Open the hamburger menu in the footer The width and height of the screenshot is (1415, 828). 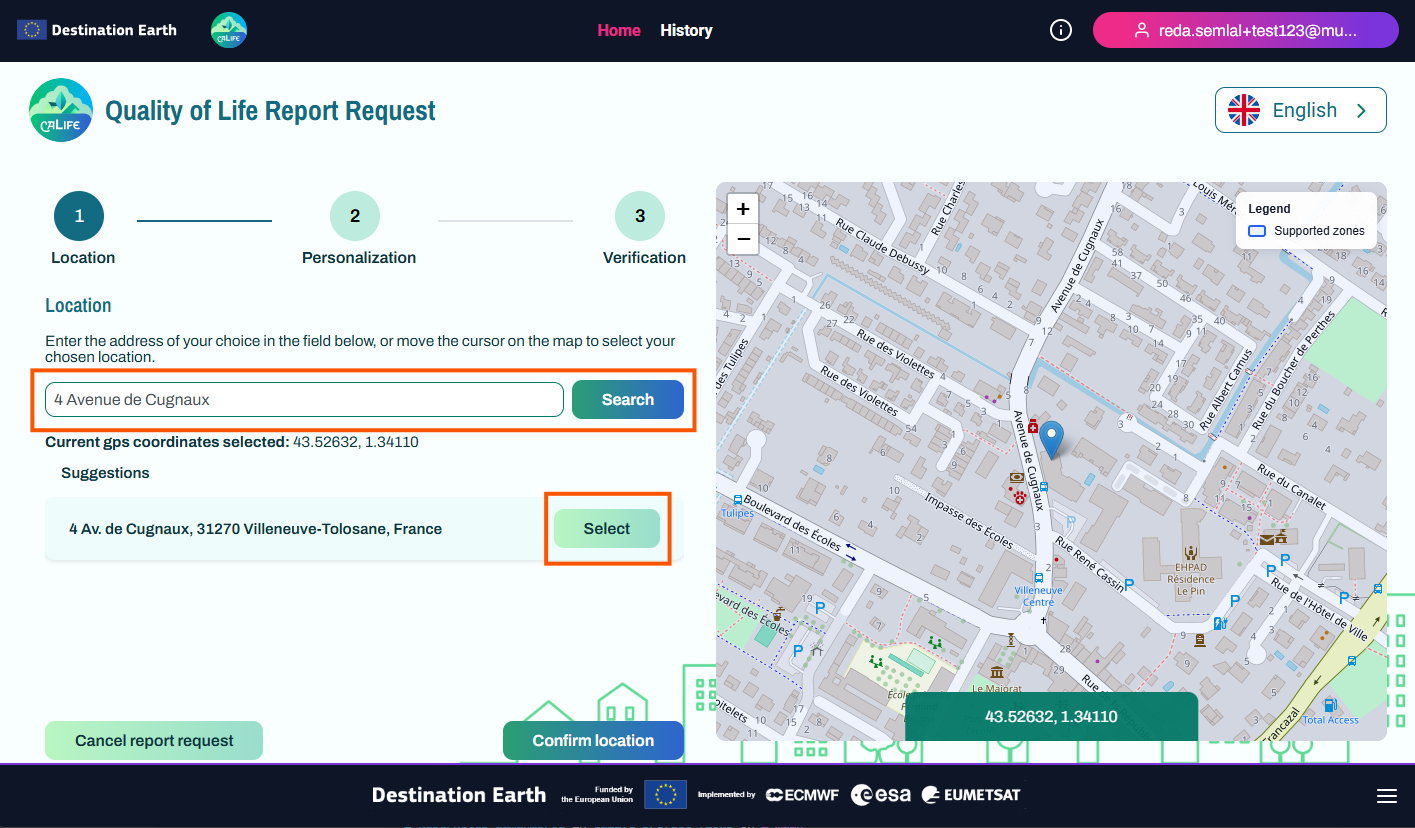tap(1387, 795)
